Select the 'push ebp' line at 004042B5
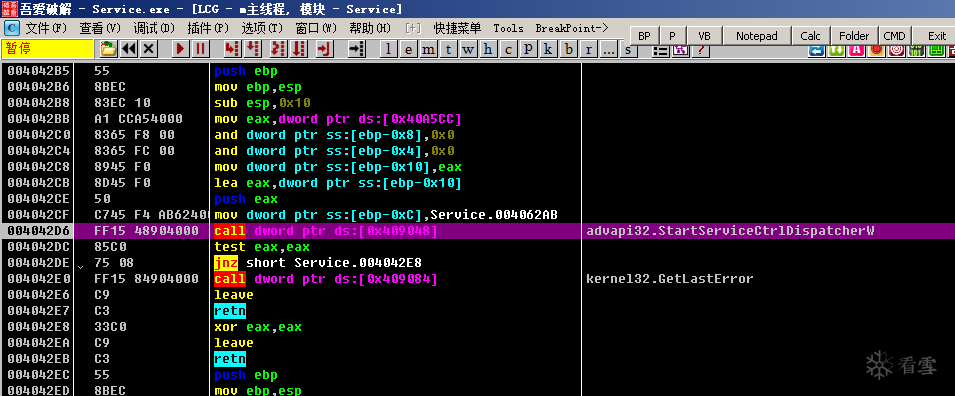Viewport: 955px width, 396px height. 478,71
